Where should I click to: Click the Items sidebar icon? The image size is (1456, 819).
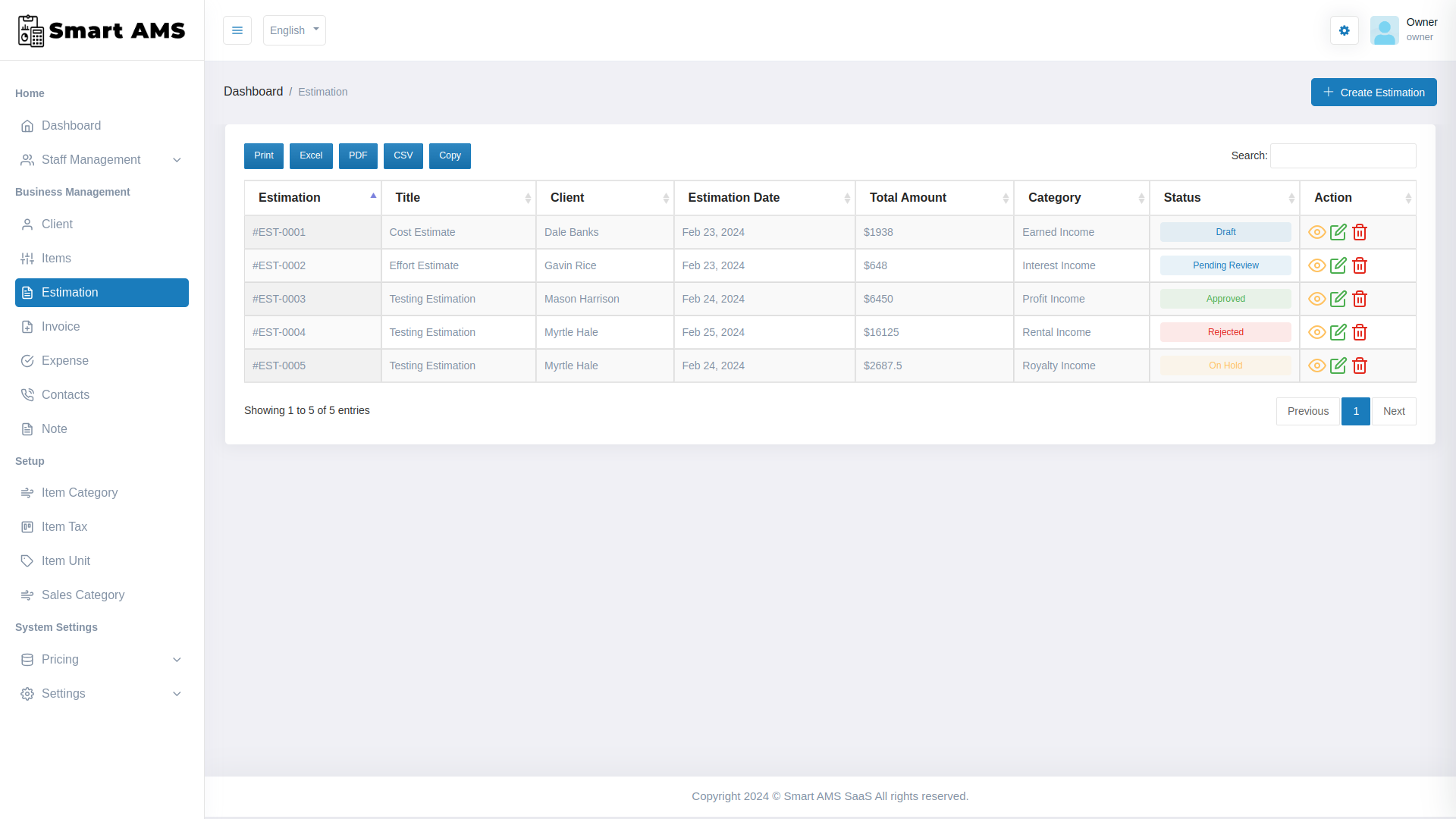[x=28, y=258]
